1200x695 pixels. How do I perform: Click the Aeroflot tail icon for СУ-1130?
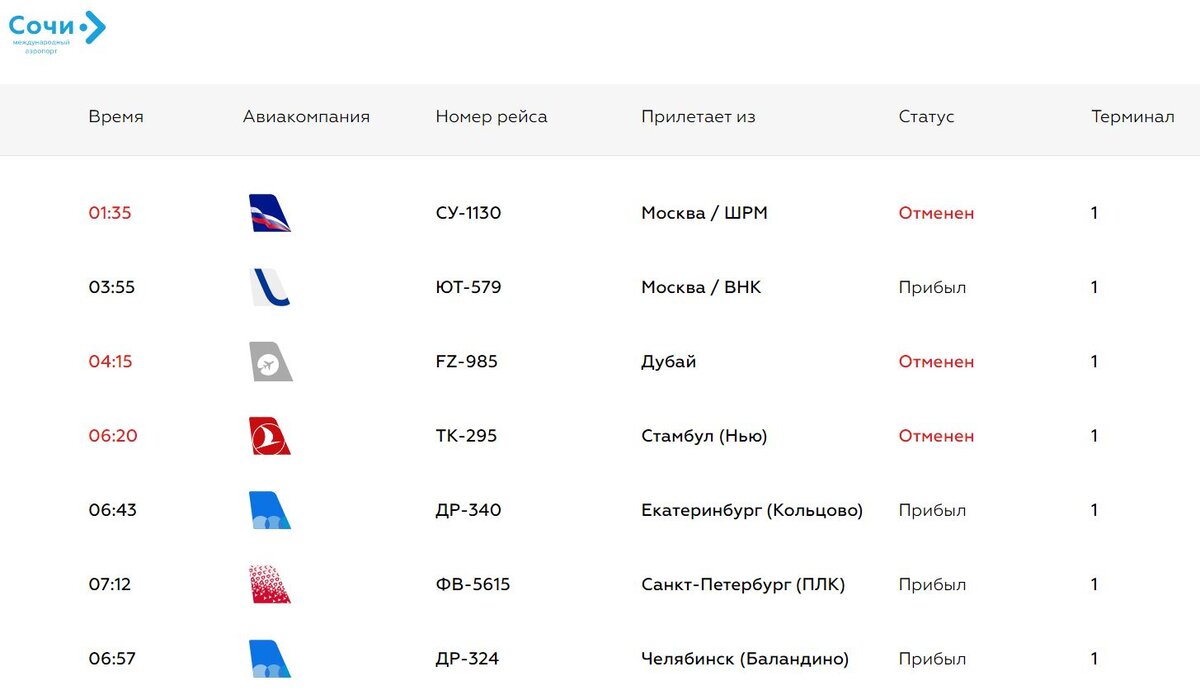(270, 213)
